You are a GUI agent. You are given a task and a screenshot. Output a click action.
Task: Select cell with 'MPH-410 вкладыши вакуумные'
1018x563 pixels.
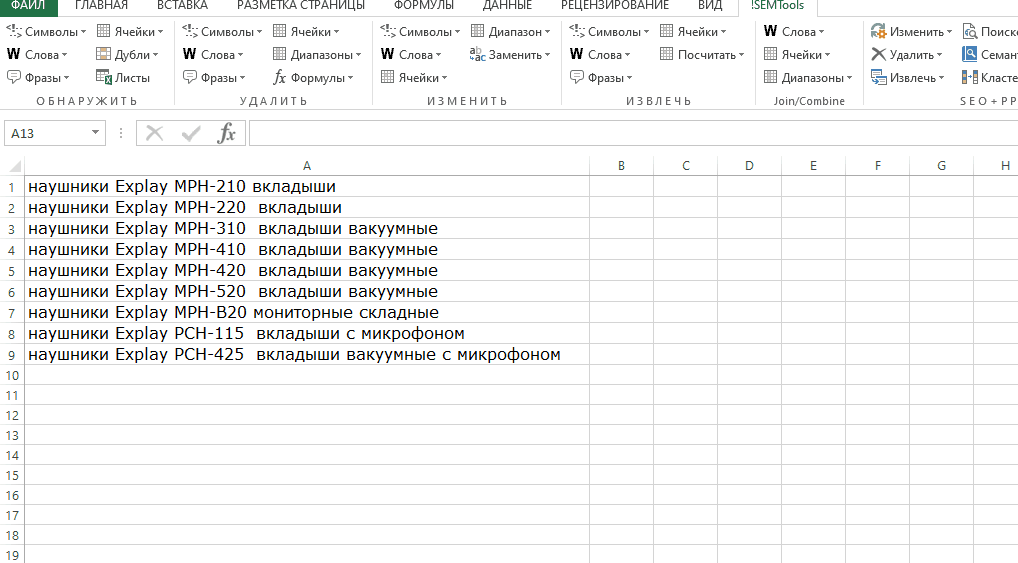pos(307,249)
